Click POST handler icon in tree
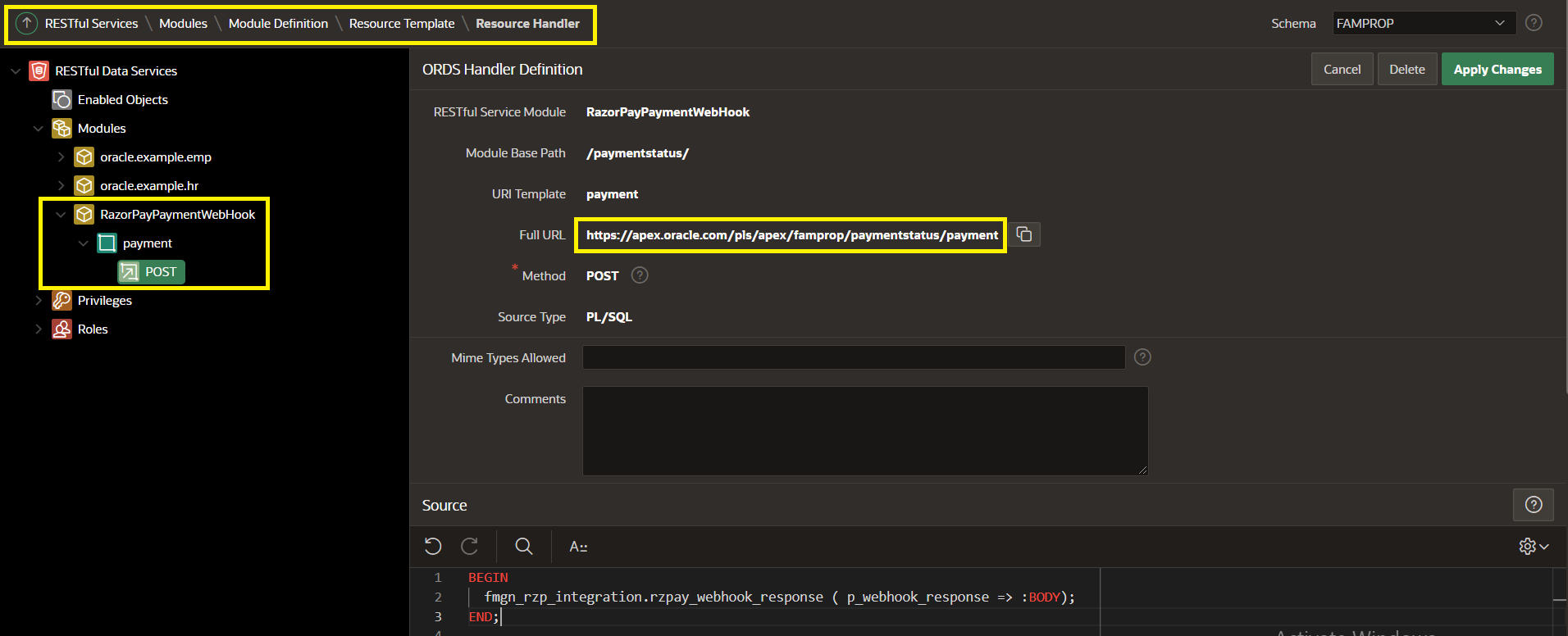Viewport: 1568px width, 636px height. point(129,272)
